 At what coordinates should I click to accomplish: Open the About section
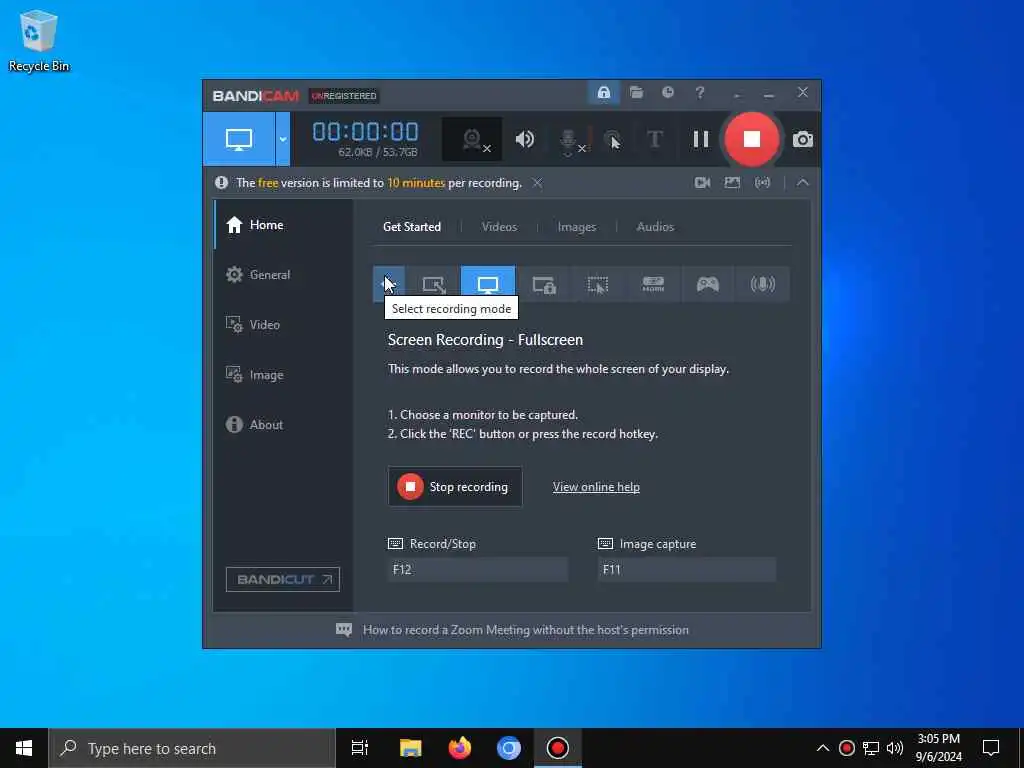tap(283, 424)
